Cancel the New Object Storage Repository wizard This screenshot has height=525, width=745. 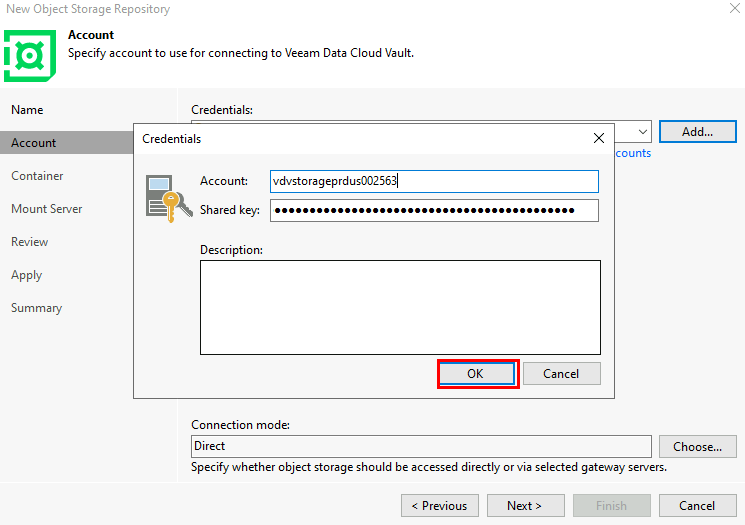coord(697,506)
